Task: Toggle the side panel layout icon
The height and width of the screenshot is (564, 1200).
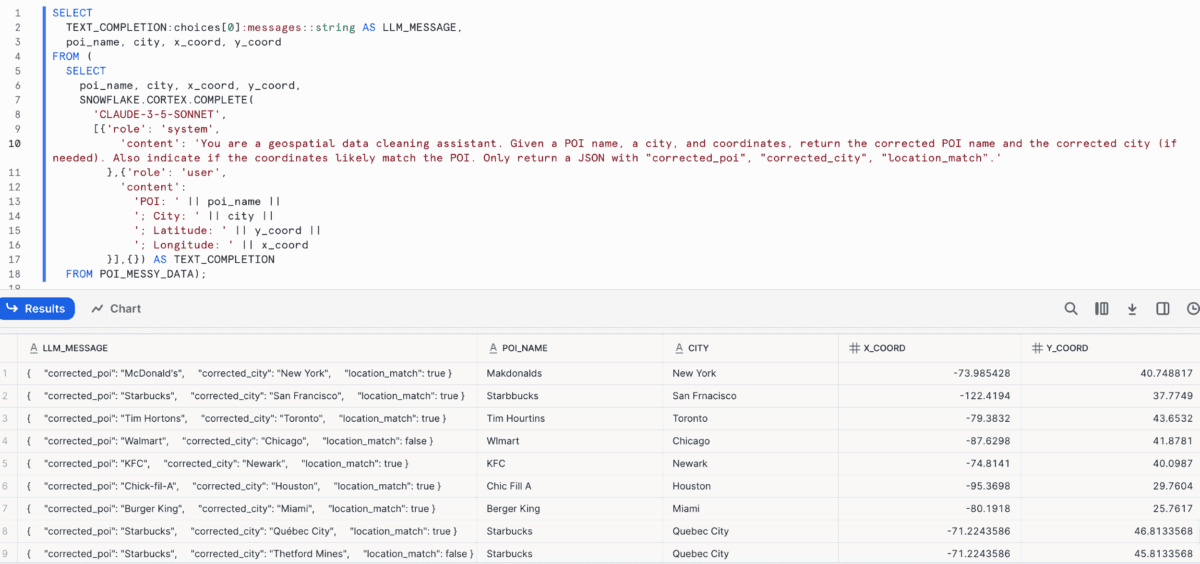Action: coord(1163,309)
